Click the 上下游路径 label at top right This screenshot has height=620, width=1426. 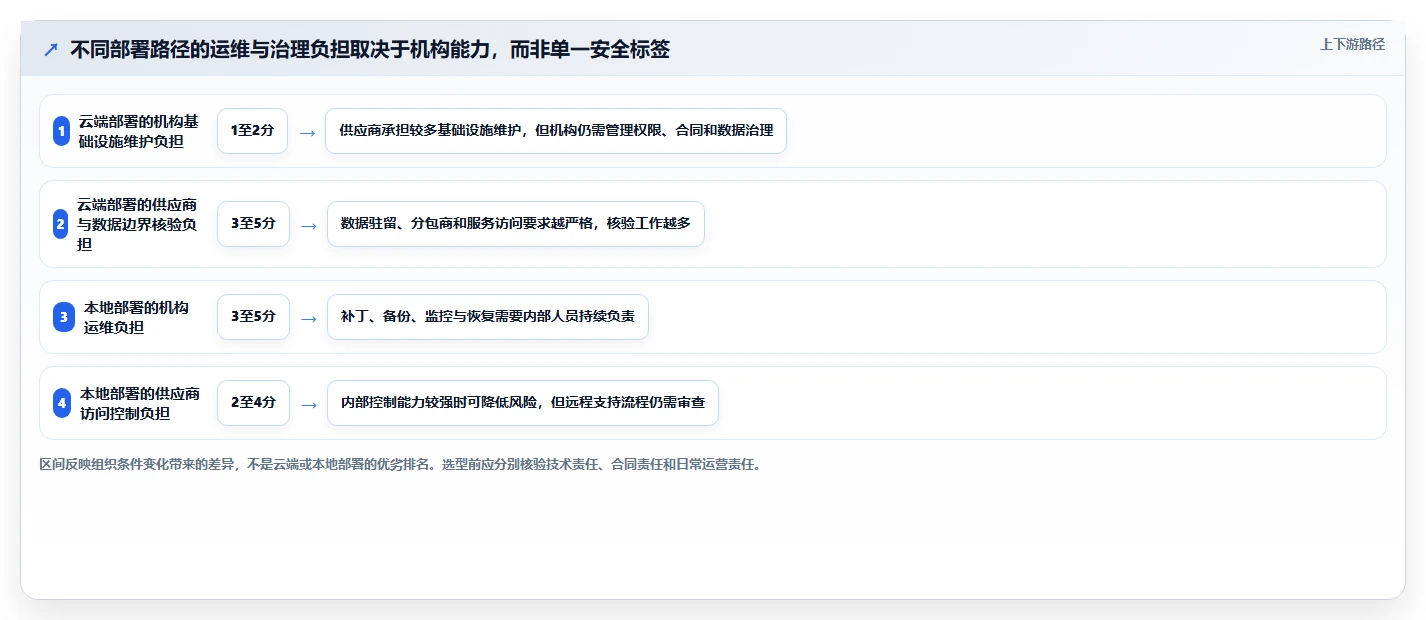pos(1352,44)
